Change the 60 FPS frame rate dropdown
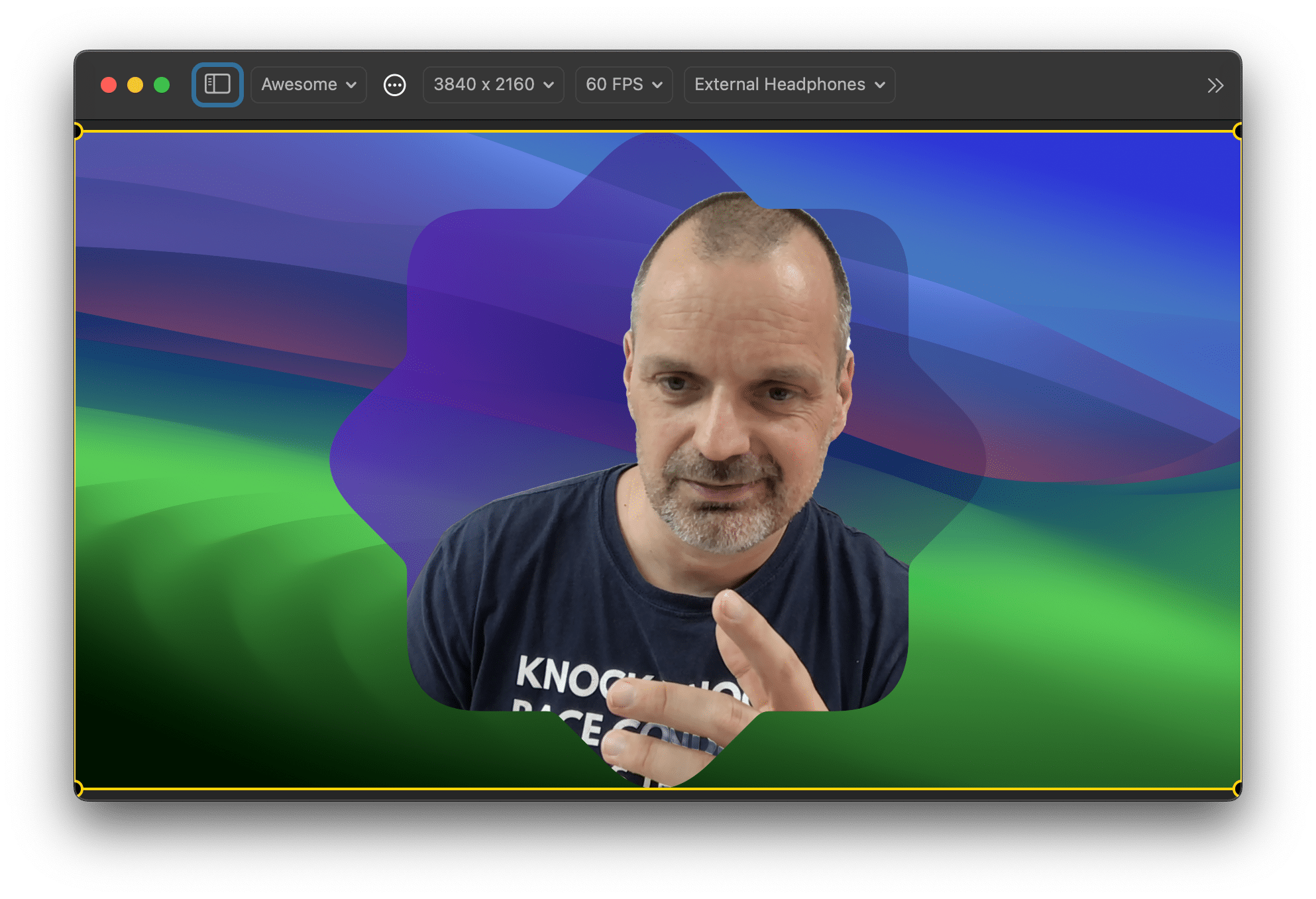Image resolution: width=1316 pixels, height=899 pixels. (x=624, y=85)
